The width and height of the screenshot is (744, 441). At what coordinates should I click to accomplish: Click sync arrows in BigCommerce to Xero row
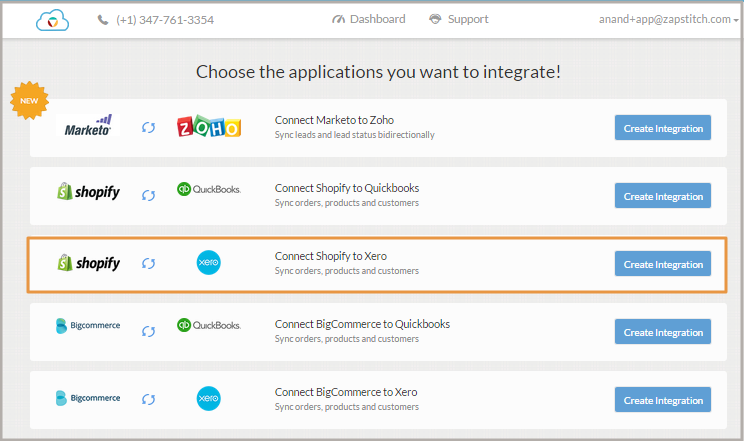[149, 399]
